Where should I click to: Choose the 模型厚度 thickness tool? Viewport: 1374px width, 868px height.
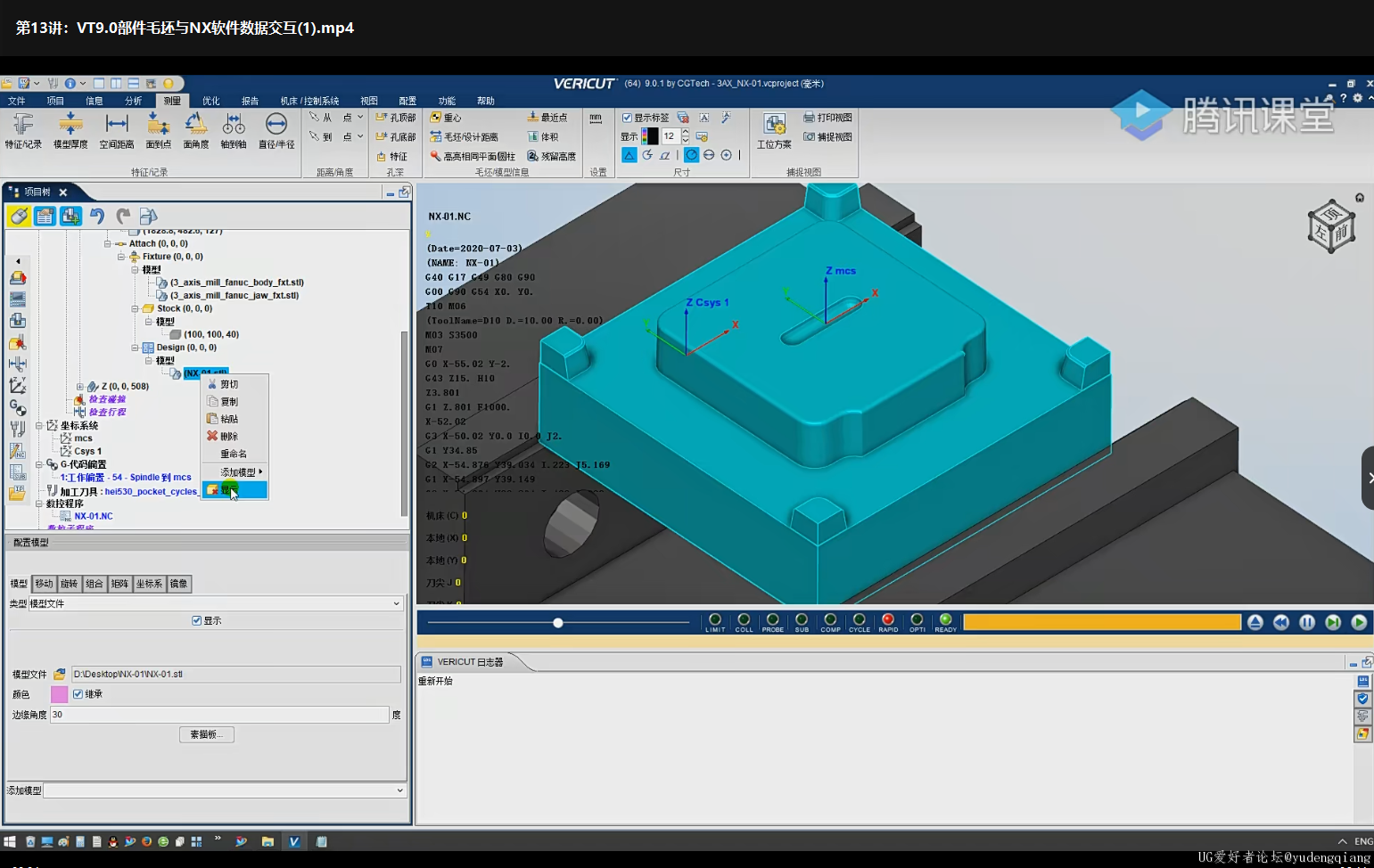pyautogui.click(x=70, y=131)
